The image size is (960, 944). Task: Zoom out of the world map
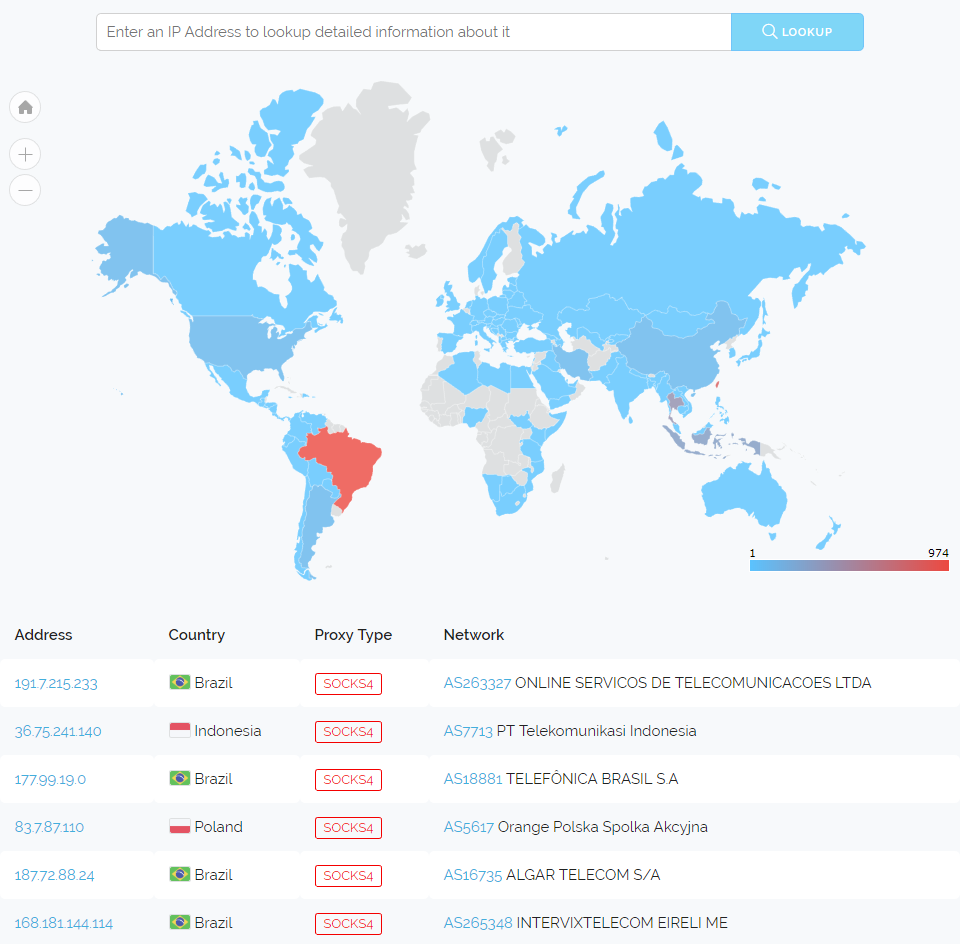pyautogui.click(x=25, y=189)
